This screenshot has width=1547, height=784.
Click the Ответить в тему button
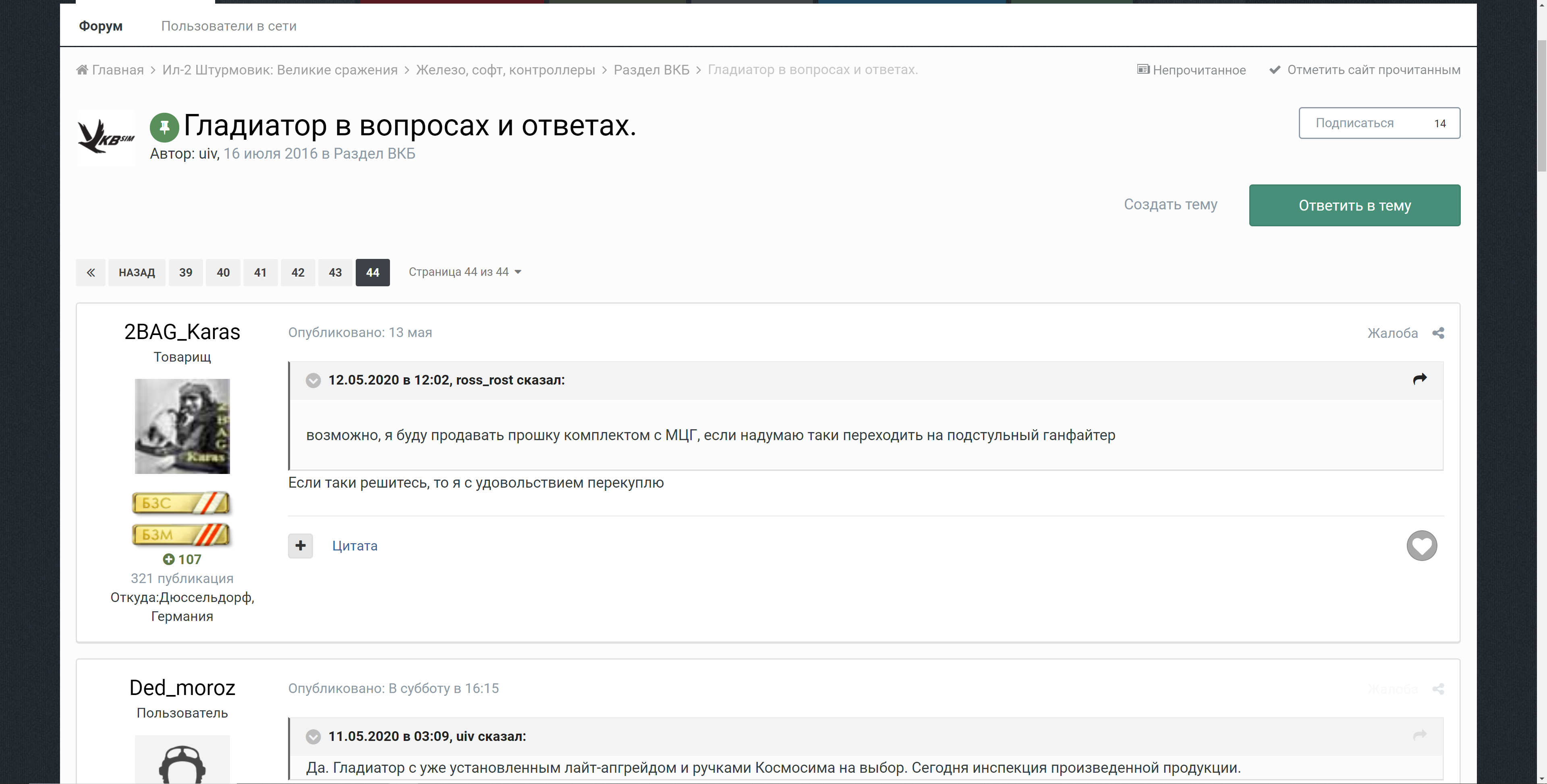point(1354,205)
